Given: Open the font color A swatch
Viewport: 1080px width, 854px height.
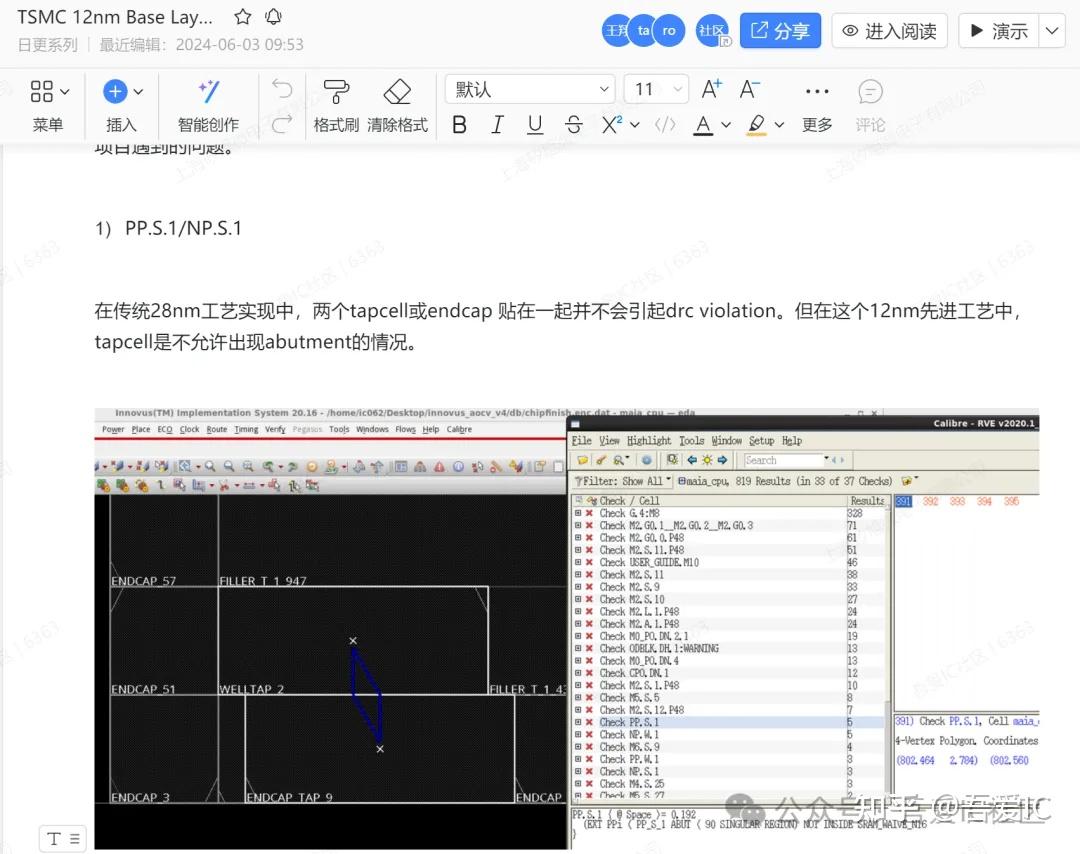Looking at the screenshot, I should (x=705, y=124).
